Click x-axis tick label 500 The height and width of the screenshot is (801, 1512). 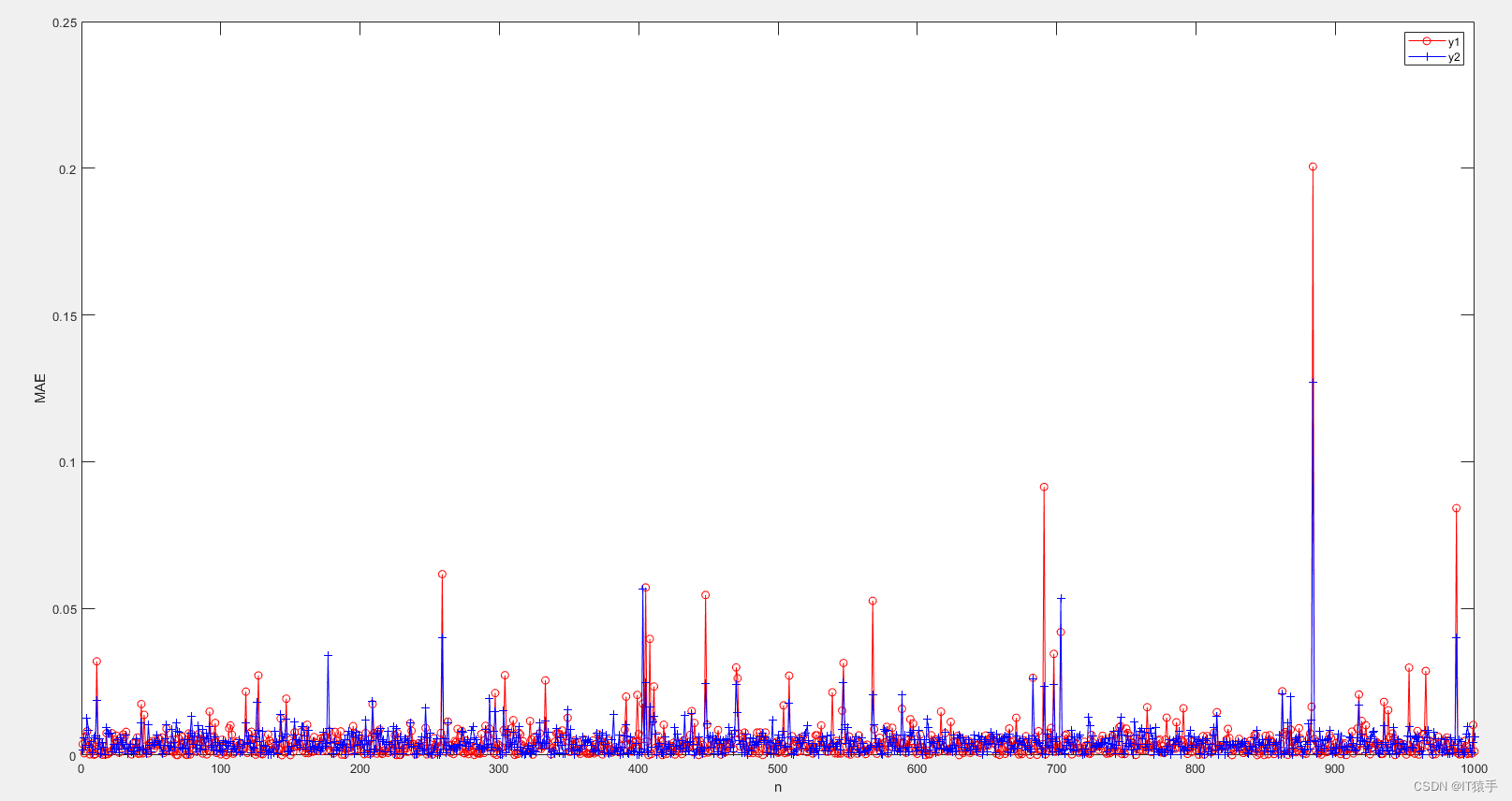pyautogui.click(x=777, y=769)
